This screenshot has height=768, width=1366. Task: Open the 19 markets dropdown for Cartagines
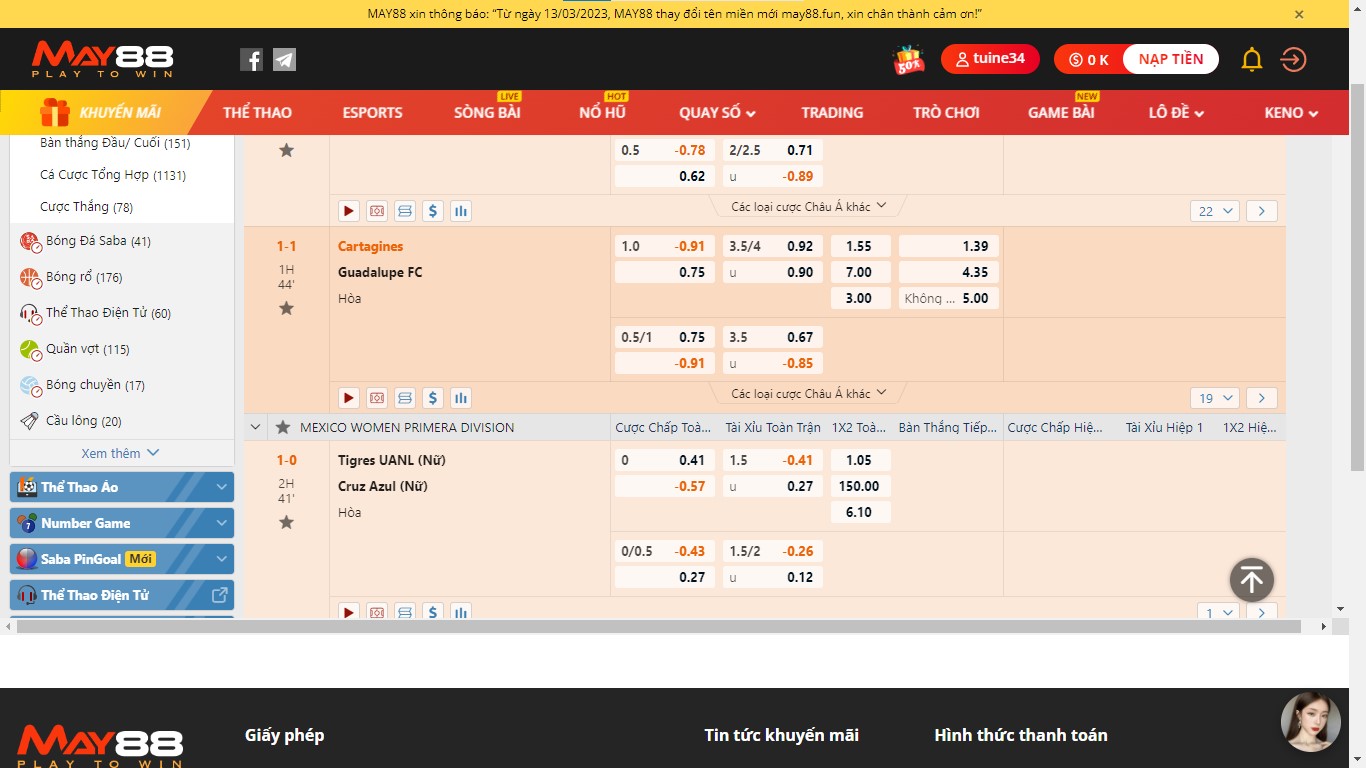point(1215,398)
